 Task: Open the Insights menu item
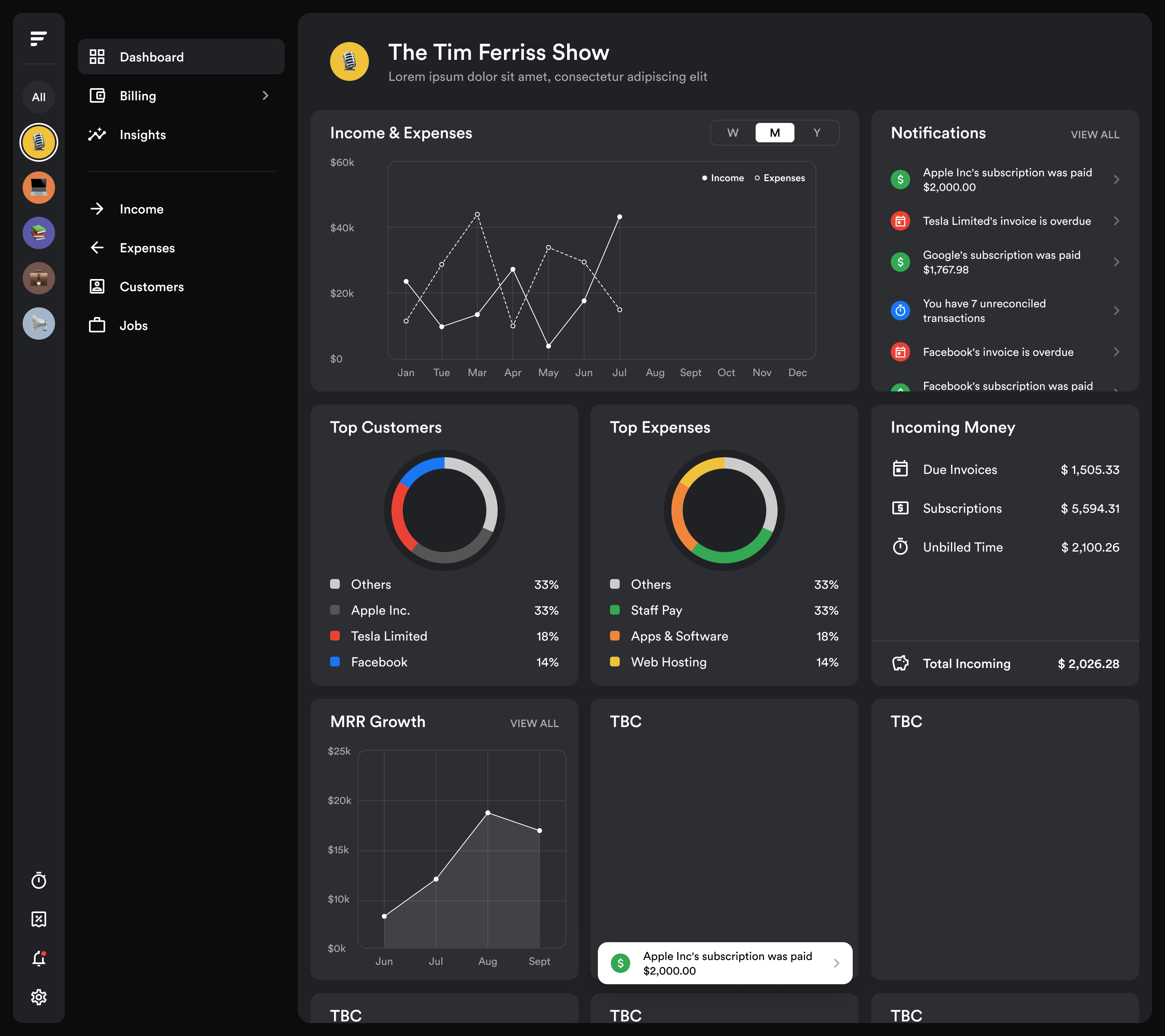coord(181,135)
